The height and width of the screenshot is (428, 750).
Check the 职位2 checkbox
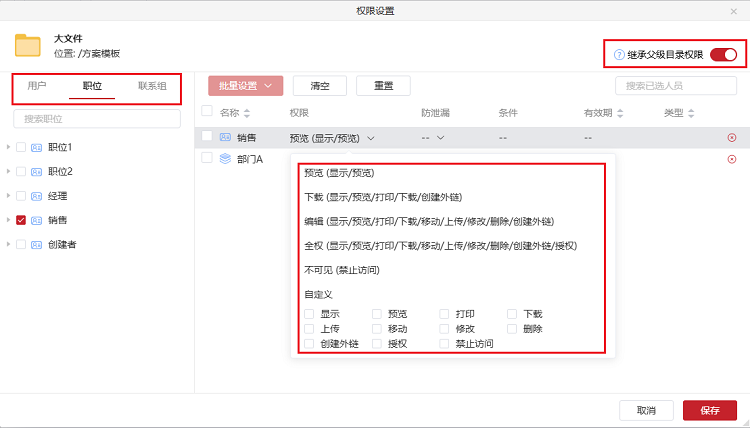click(21, 172)
